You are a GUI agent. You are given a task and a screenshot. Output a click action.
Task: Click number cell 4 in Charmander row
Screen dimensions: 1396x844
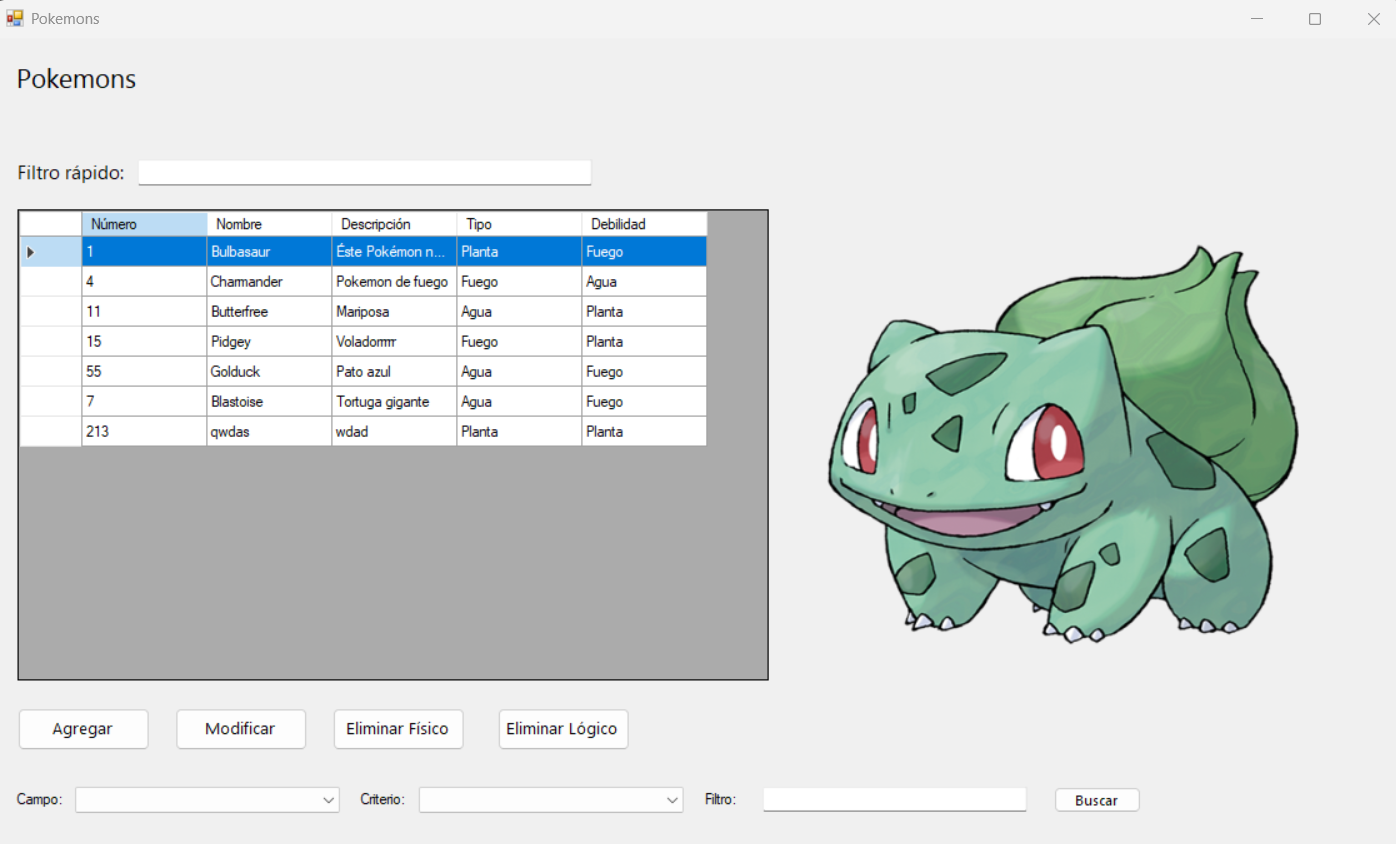[x=144, y=282]
